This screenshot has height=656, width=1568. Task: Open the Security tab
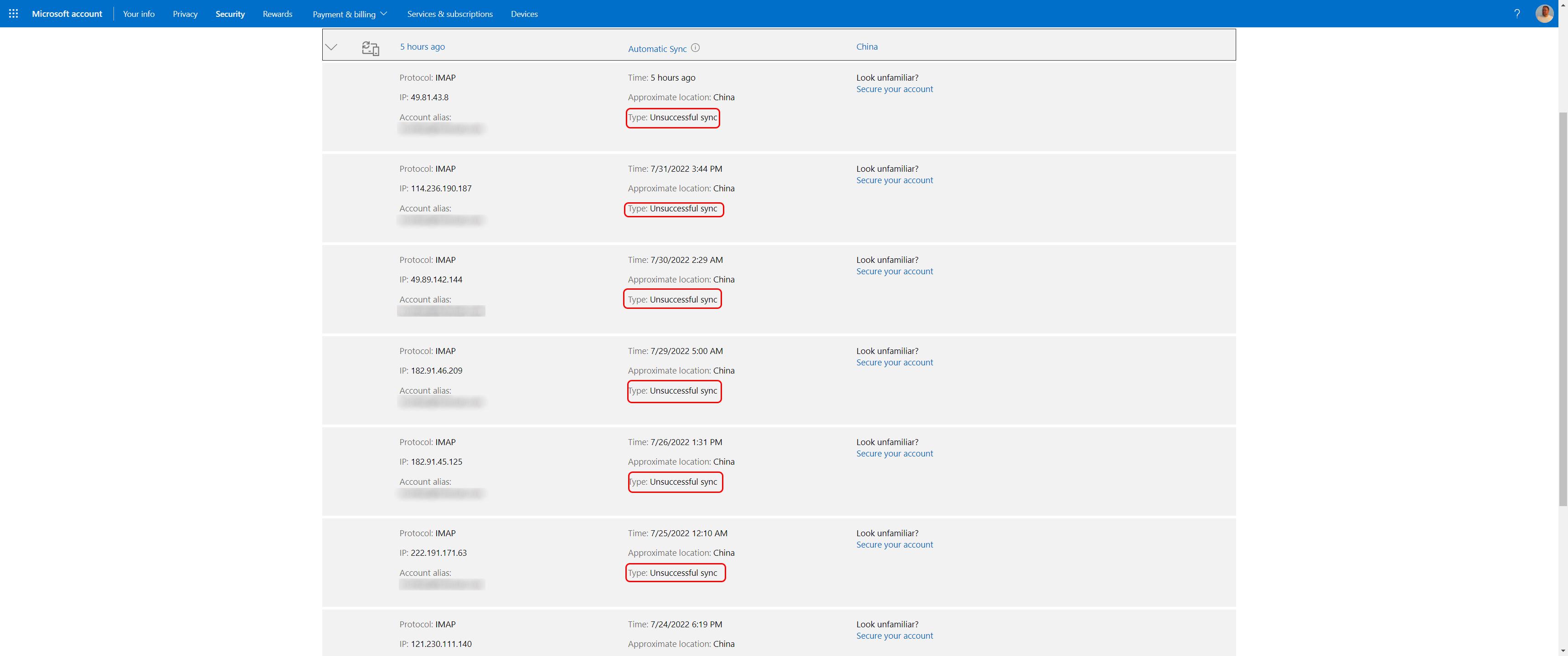(229, 14)
